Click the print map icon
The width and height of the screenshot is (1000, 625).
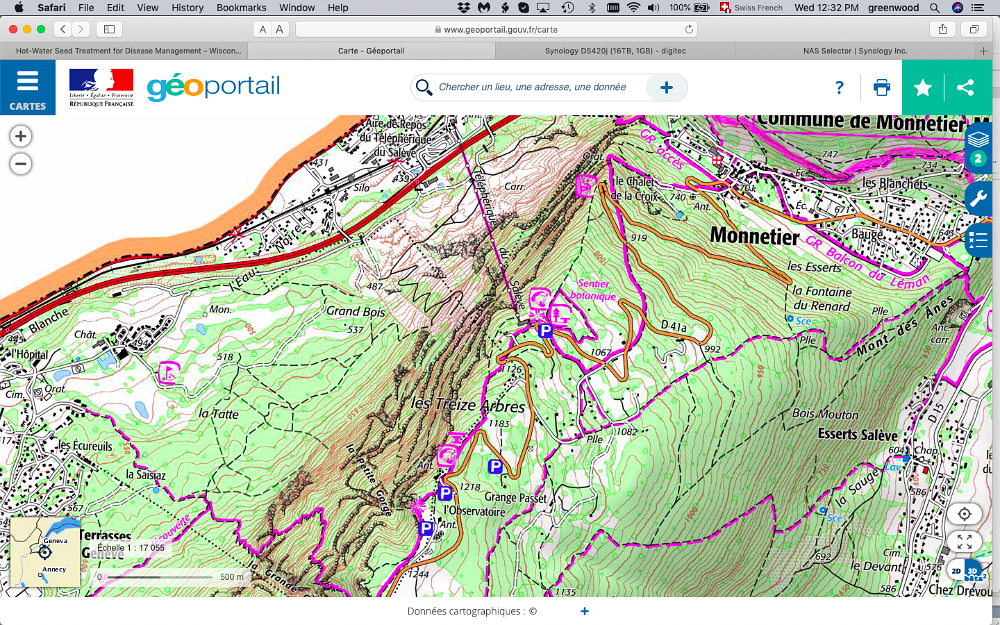tap(881, 88)
